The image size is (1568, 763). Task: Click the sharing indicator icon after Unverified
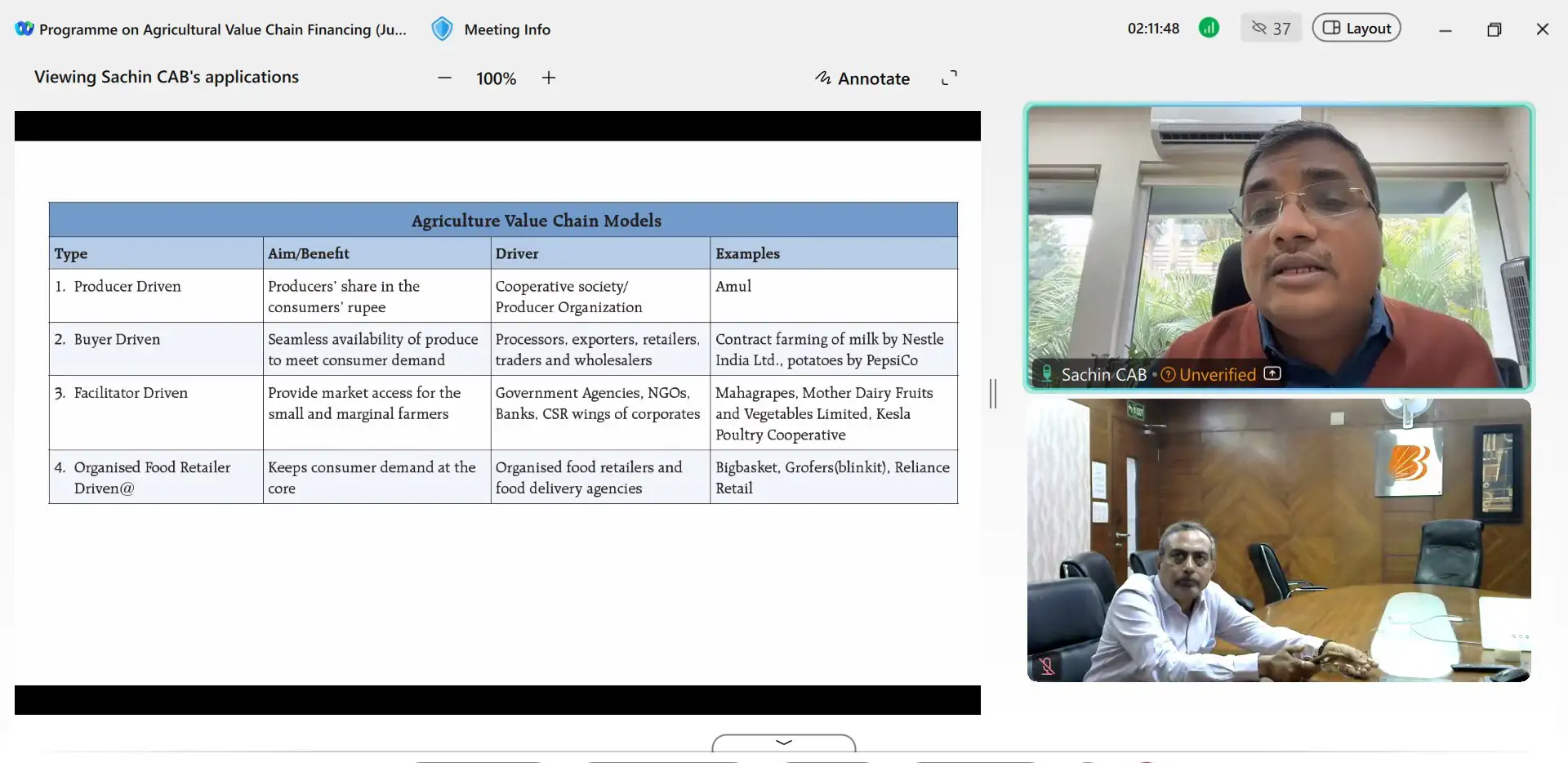[x=1272, y=373]
